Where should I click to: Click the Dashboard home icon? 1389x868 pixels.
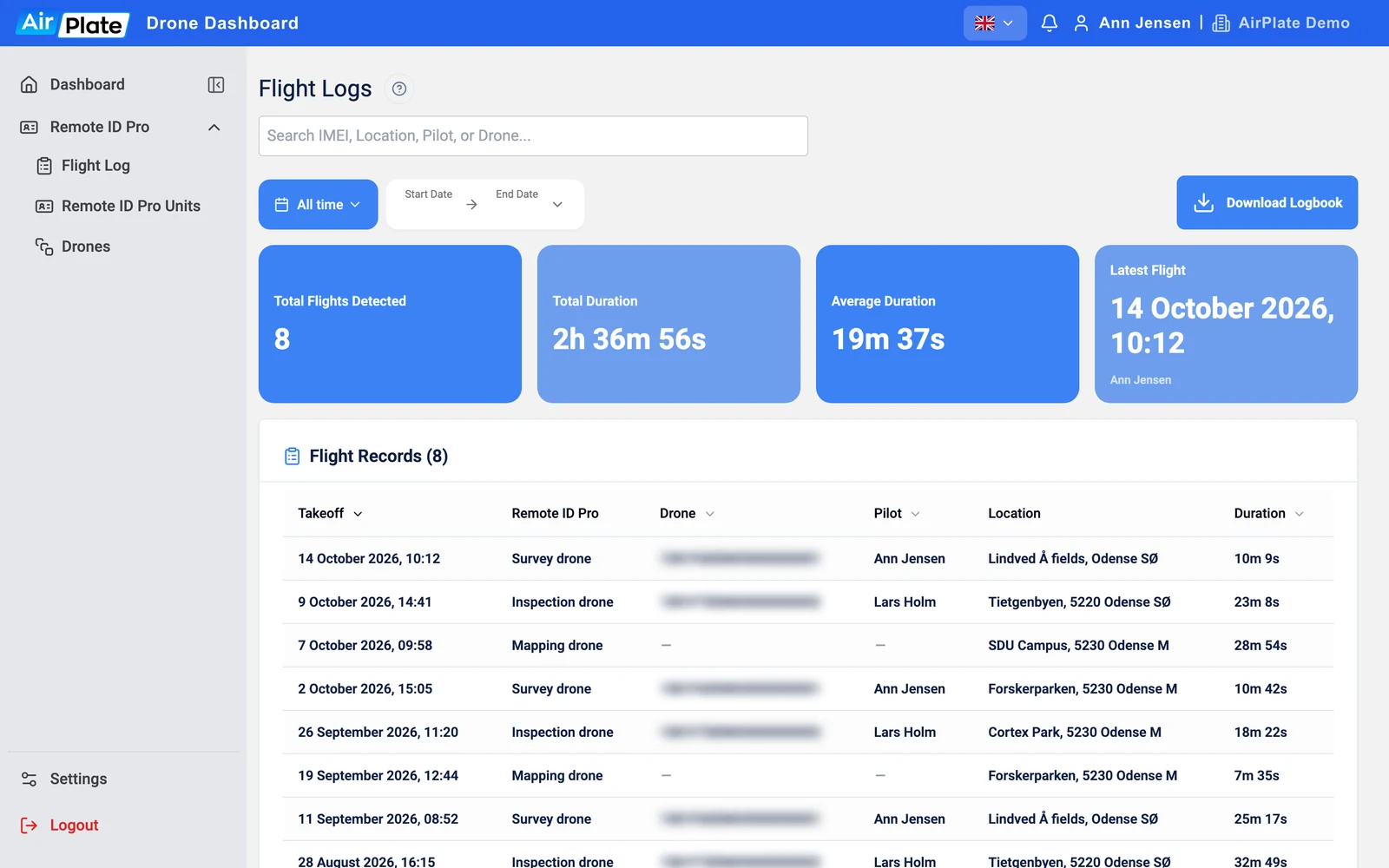29,84
